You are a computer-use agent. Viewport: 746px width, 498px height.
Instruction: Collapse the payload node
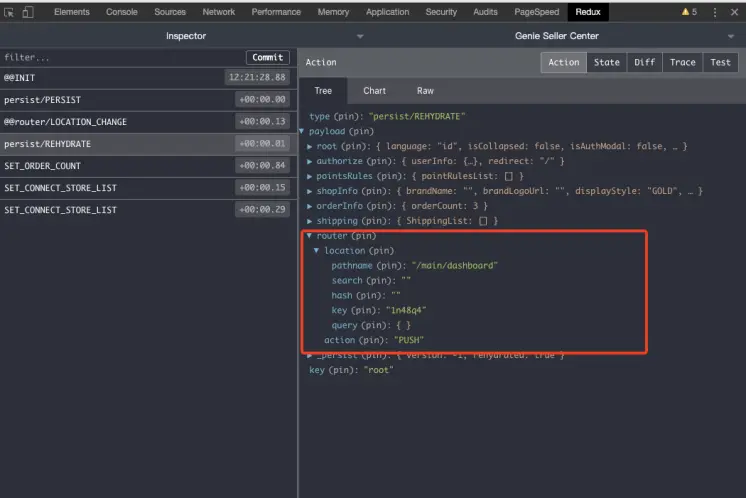pos(302,131)
